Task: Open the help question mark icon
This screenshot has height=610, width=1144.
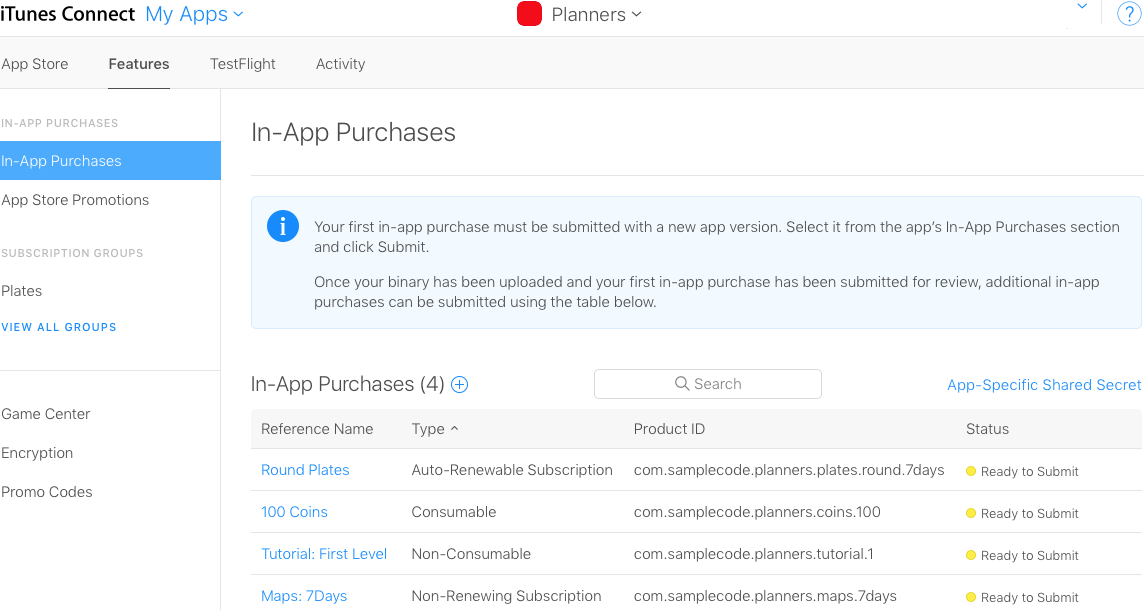Action: tap(1129, 14)
